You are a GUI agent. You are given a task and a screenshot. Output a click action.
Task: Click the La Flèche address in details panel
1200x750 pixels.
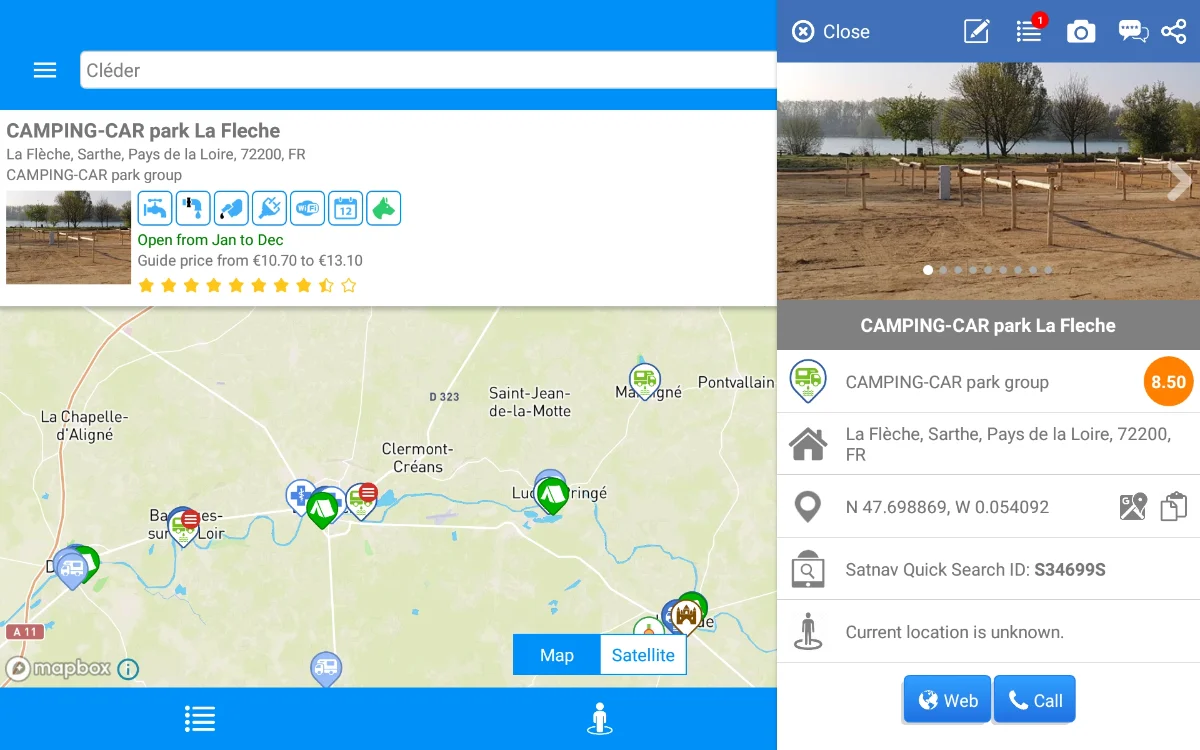pos(1008,444)
